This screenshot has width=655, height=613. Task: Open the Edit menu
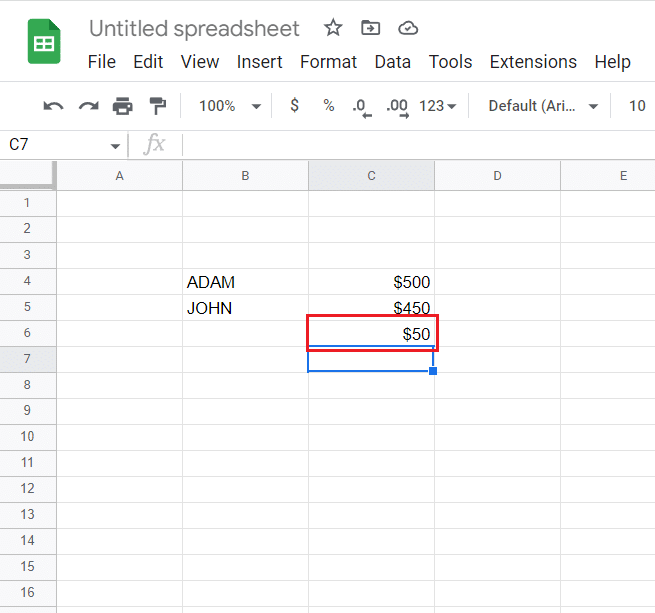148,62
